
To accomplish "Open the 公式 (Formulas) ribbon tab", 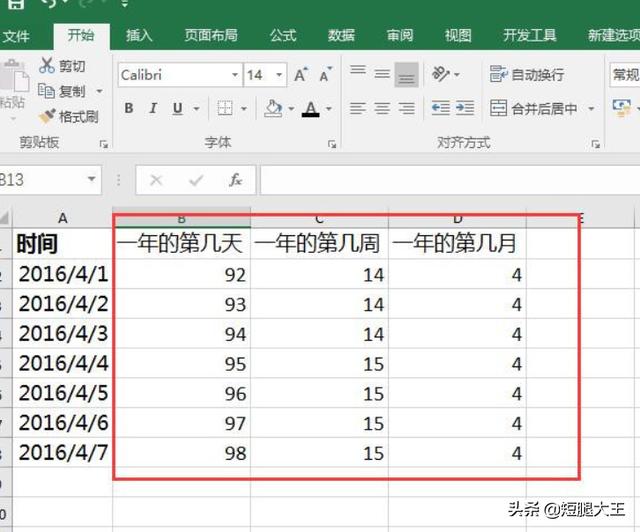I will click(283, 36).
